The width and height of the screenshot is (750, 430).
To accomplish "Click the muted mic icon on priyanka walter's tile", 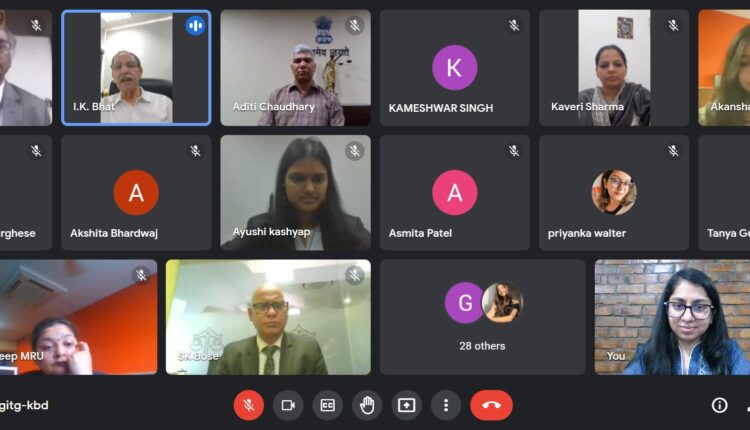I will coord(673,151).
